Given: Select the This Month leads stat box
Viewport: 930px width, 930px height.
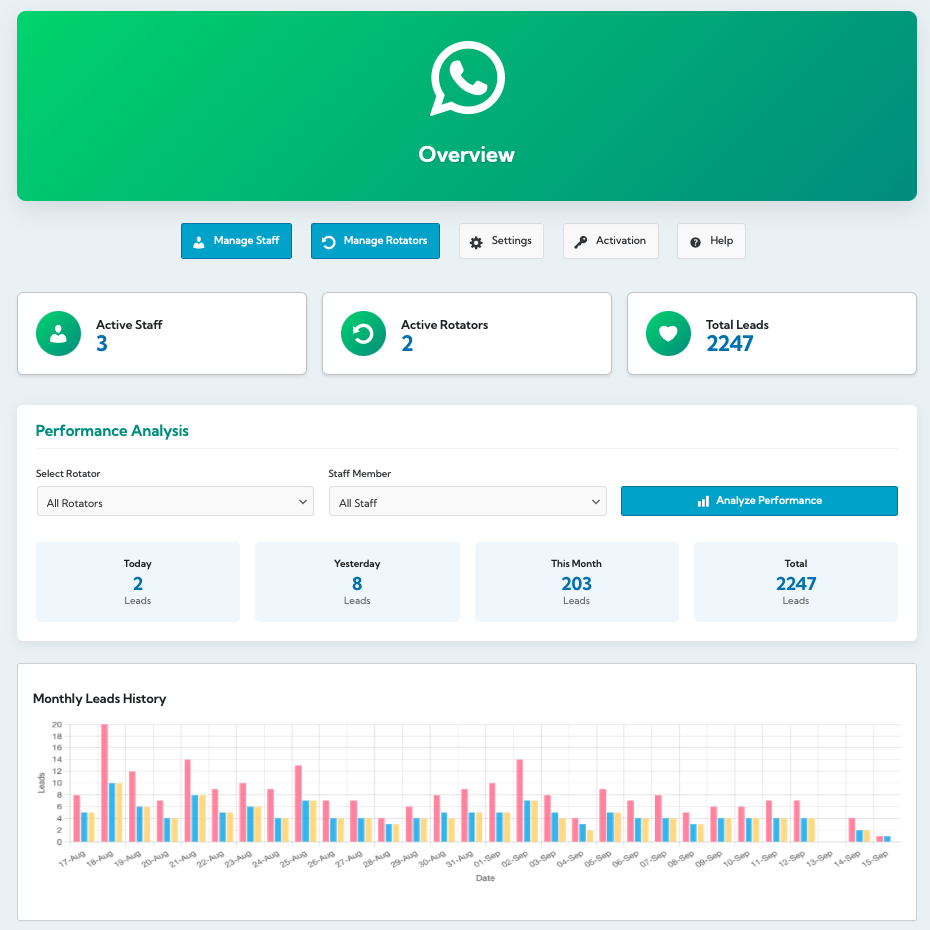Looking at the screenshot, I should click(577, 582).
